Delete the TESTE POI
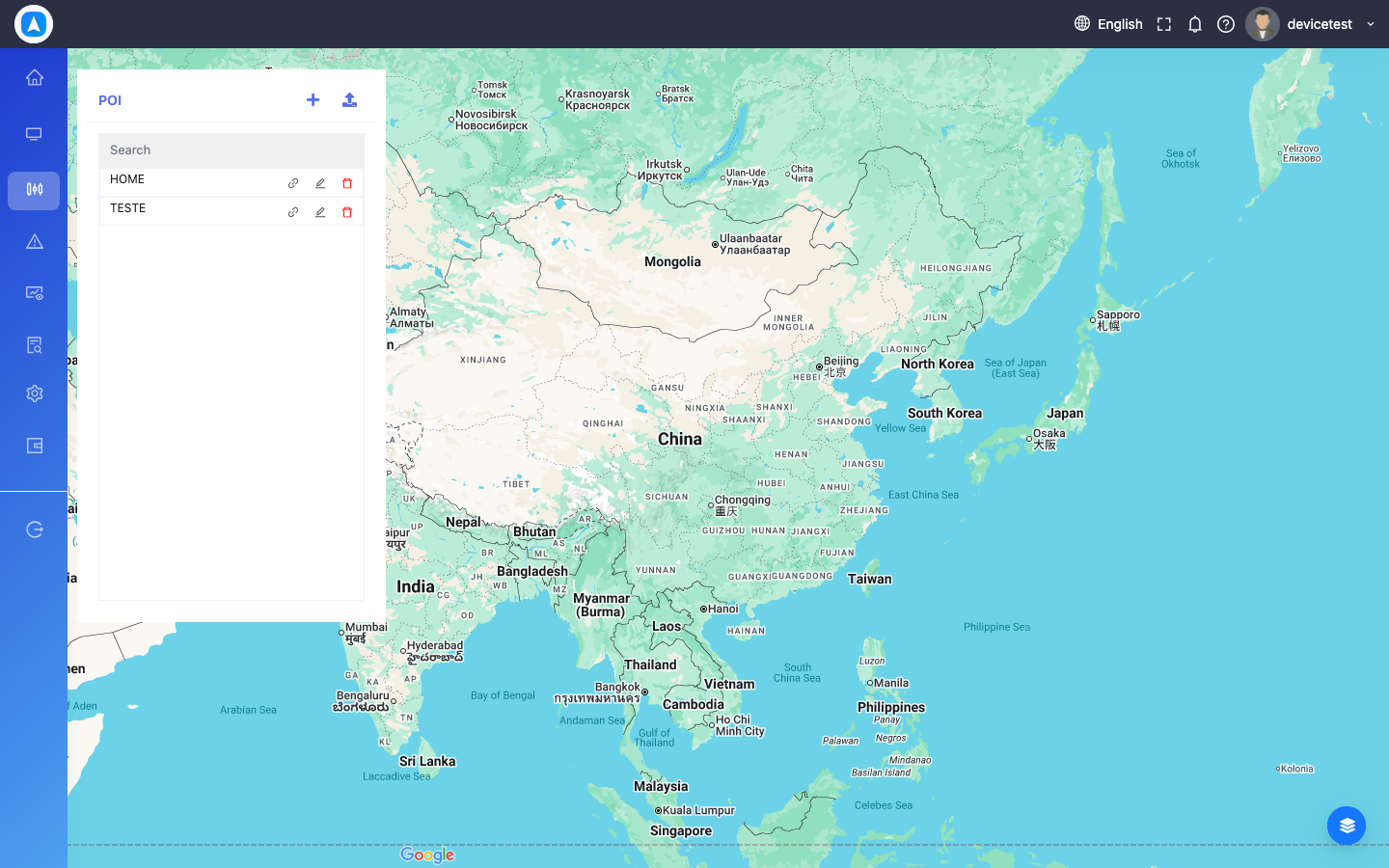This screenshot has height=868, width=1389. pyautogui.click(x=347, y=212)
